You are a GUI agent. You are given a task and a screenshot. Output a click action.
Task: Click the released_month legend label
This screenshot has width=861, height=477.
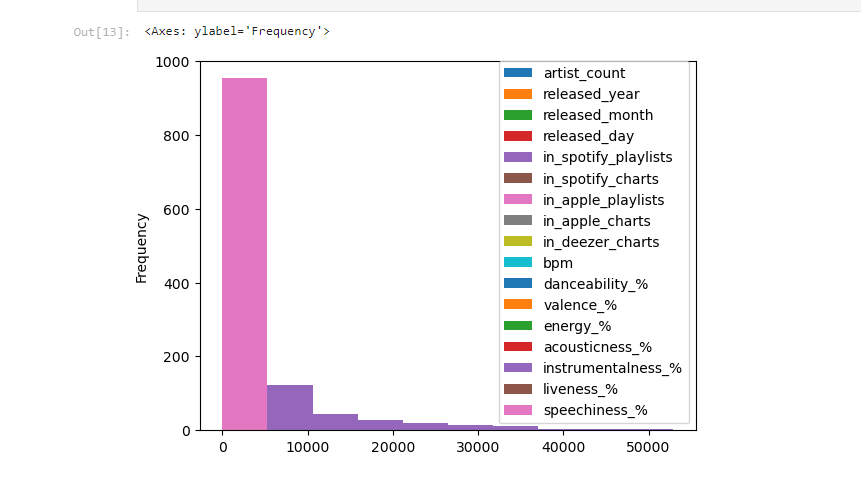[x=592, y=115]
